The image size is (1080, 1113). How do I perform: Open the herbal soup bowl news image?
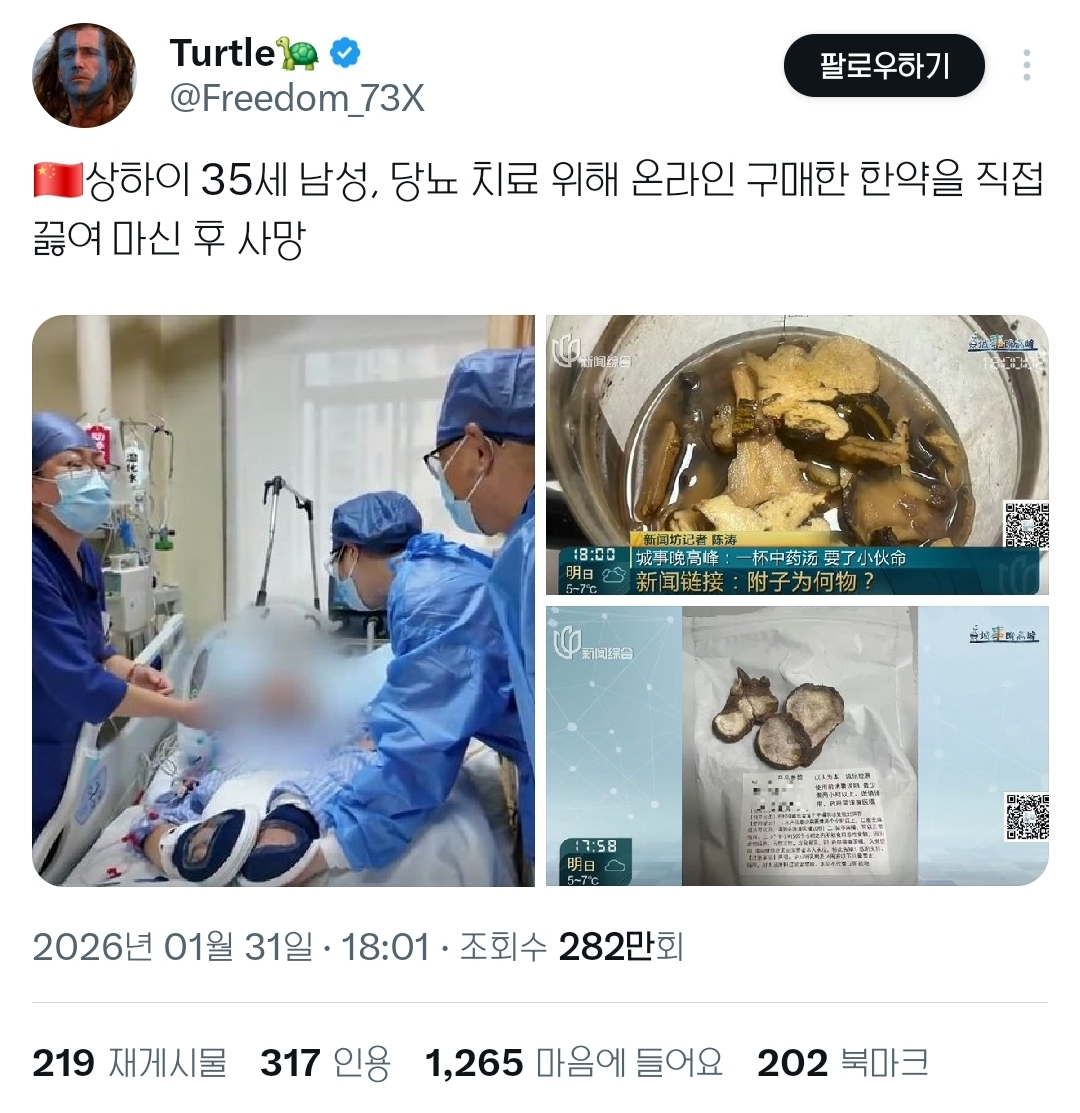pos(797,455)
